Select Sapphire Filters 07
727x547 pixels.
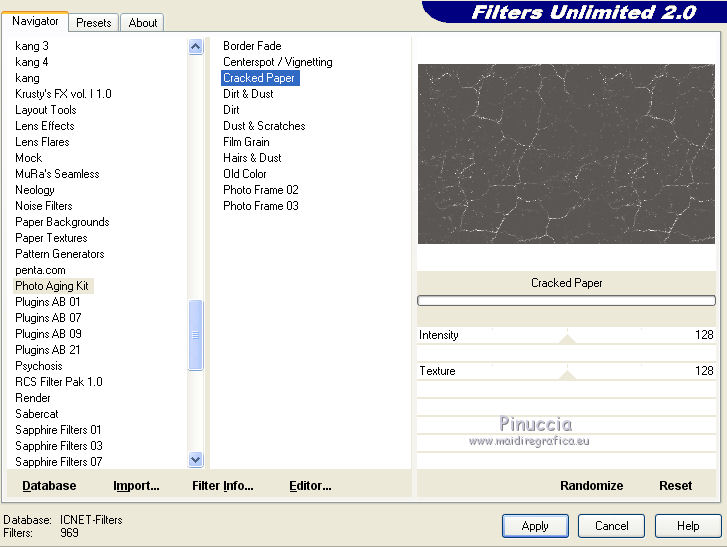click(58, 462)
